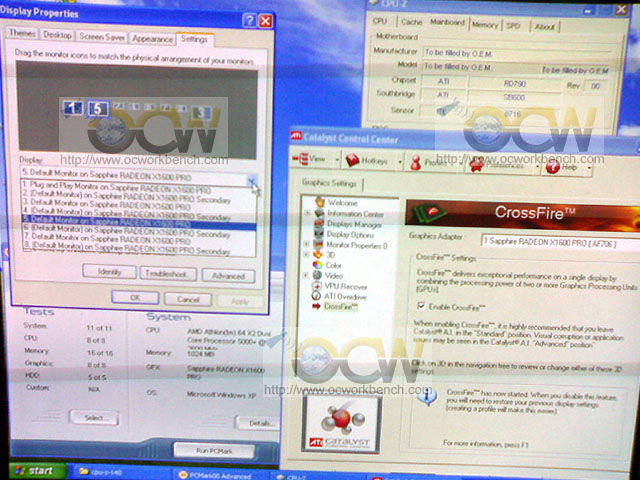
Task: Open the Cache tab in CPU-Z
Action: pos(411,22)
